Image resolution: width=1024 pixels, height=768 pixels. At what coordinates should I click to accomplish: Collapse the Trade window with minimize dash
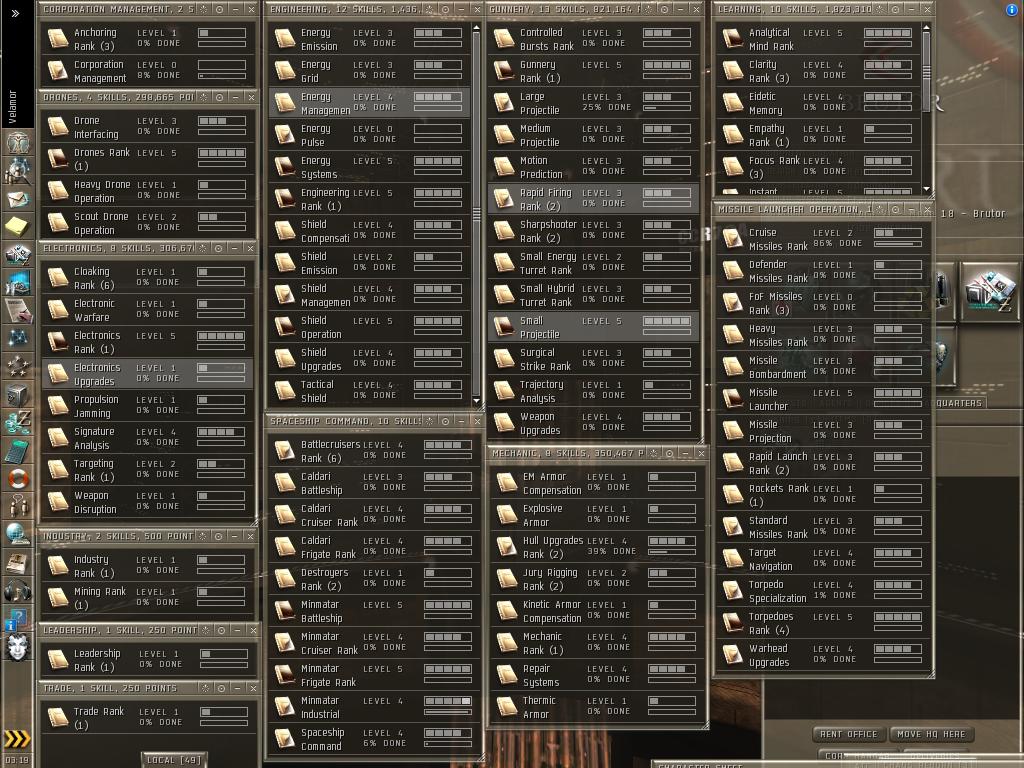click(237, 688)
